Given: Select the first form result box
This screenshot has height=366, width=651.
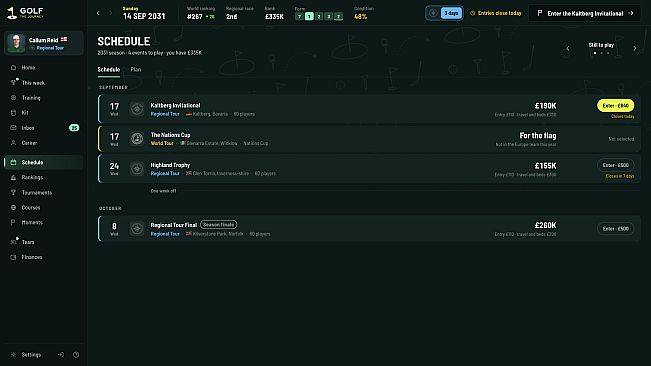Looking at the screenshot, I should pyautogui.click(x=299, y=17).
